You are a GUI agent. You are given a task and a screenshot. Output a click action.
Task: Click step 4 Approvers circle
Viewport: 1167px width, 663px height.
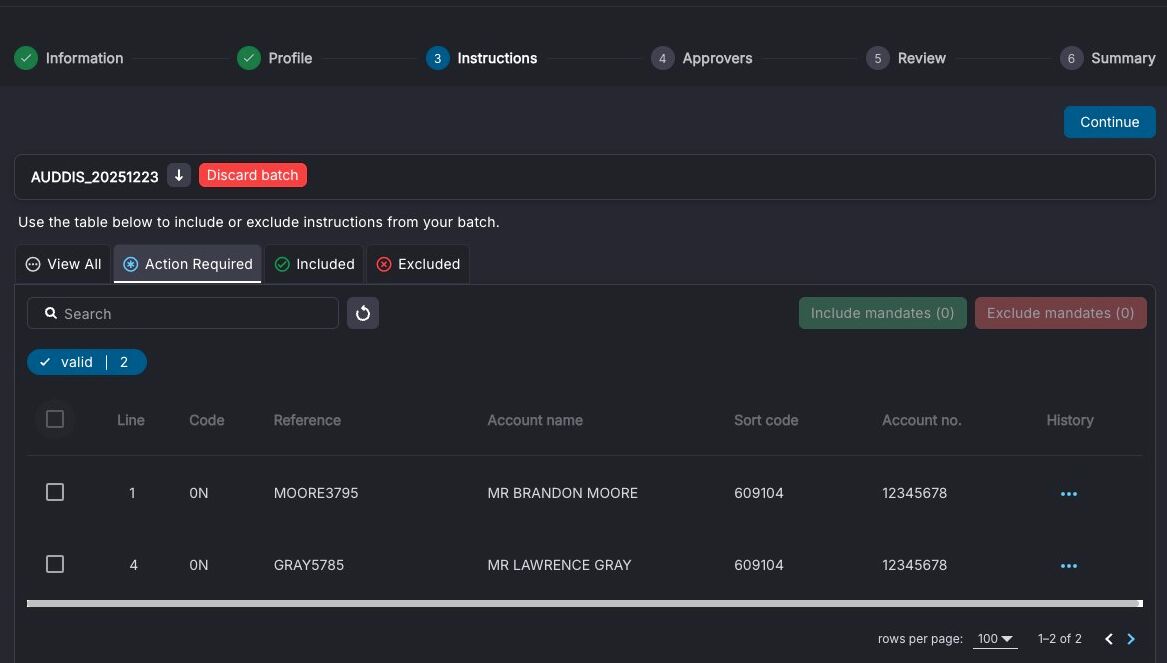coord(662,58)
